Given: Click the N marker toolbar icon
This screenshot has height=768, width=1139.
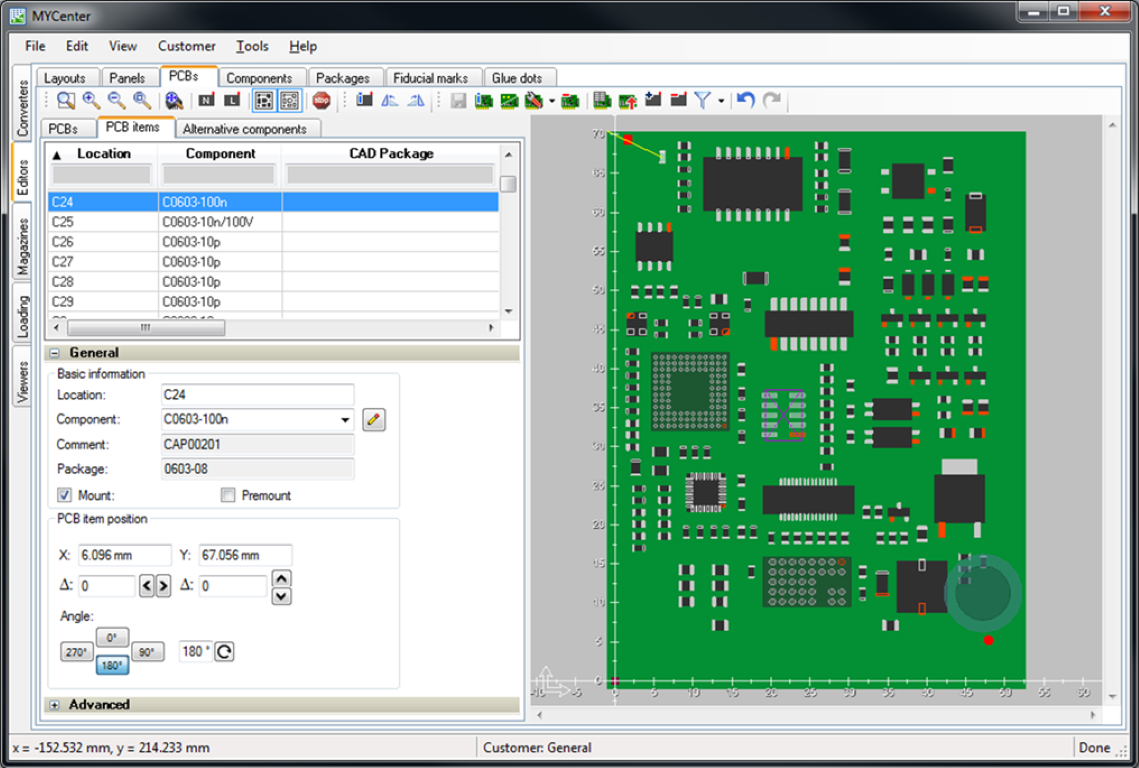Looking at the screenshot, I should [206, 100].
